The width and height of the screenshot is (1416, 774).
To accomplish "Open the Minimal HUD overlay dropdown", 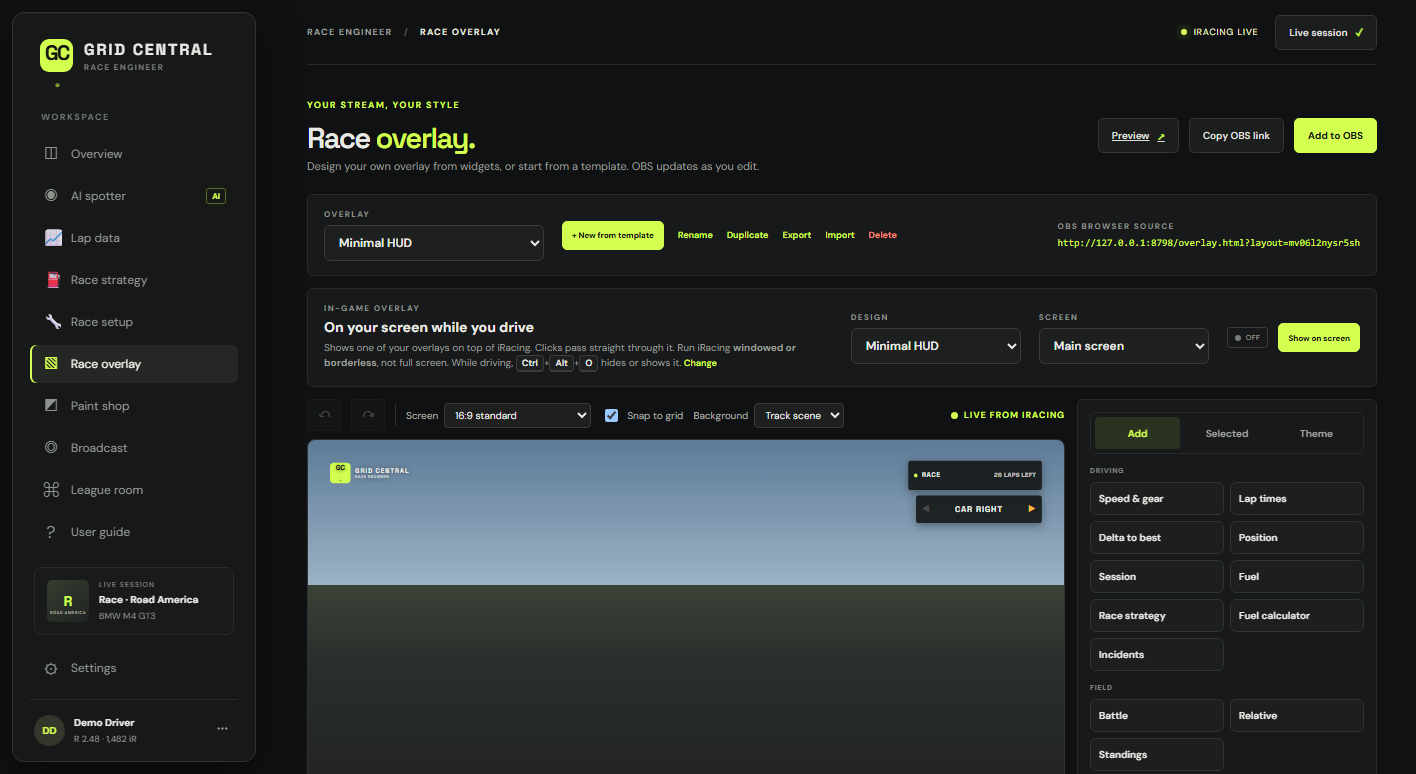I will pyautogui.click(x=434, y=243).
